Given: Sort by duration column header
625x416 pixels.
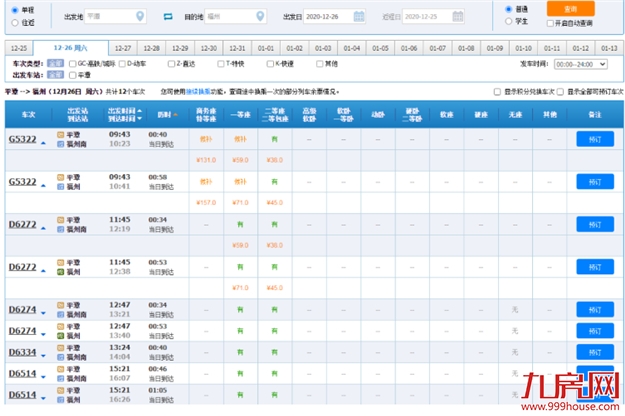Looking at the screenshot, I should coord(167,115).
